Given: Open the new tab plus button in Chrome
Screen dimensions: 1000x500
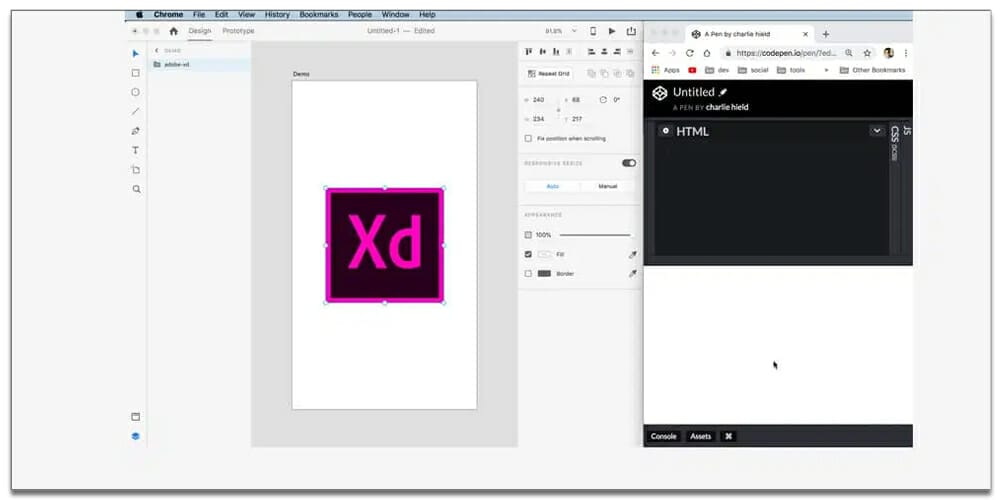Looking at the screenshot, I should (x=826, y=34).
